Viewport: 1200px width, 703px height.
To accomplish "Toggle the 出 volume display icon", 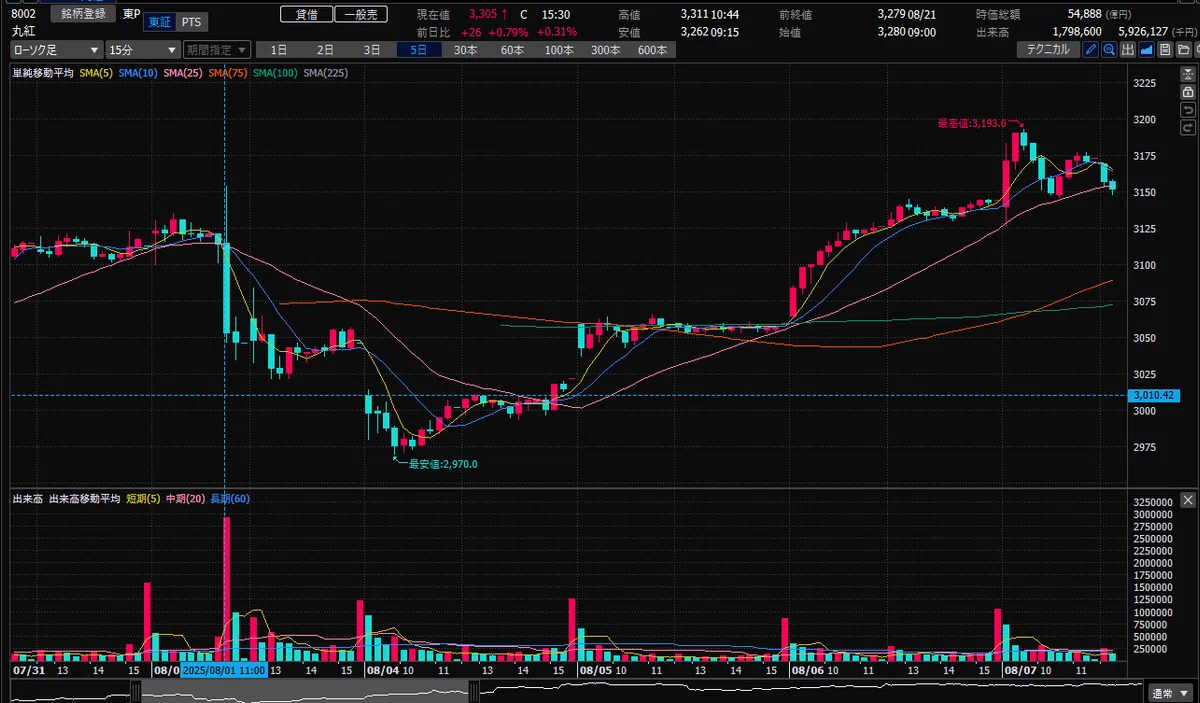I will point(1128,50).
